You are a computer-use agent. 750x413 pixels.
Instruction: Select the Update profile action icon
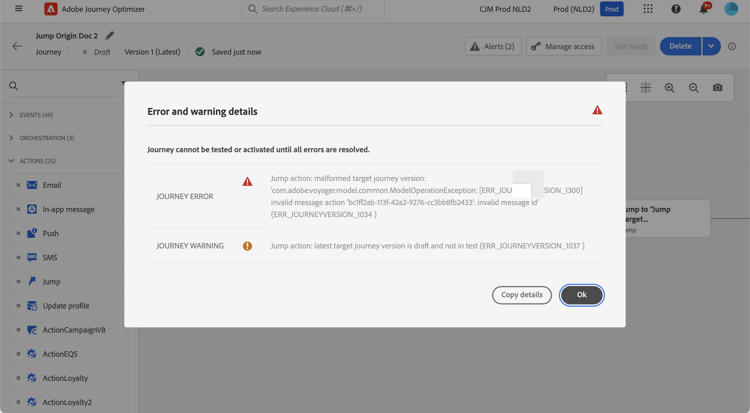click(32, 306)
